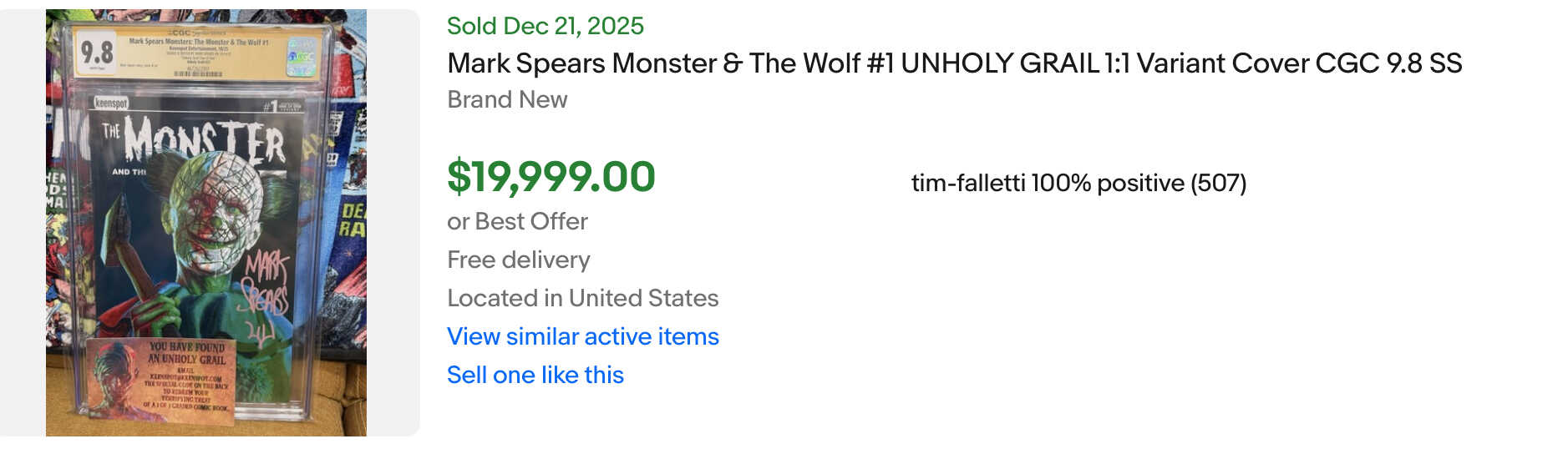Click the seller name tim-falletti
1568x449 pixels.
(x=967, y=183)
